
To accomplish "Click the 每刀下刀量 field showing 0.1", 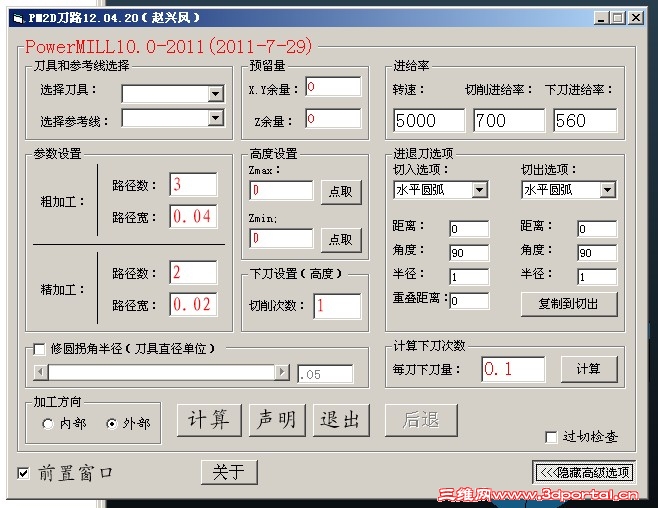I will 513,369.
